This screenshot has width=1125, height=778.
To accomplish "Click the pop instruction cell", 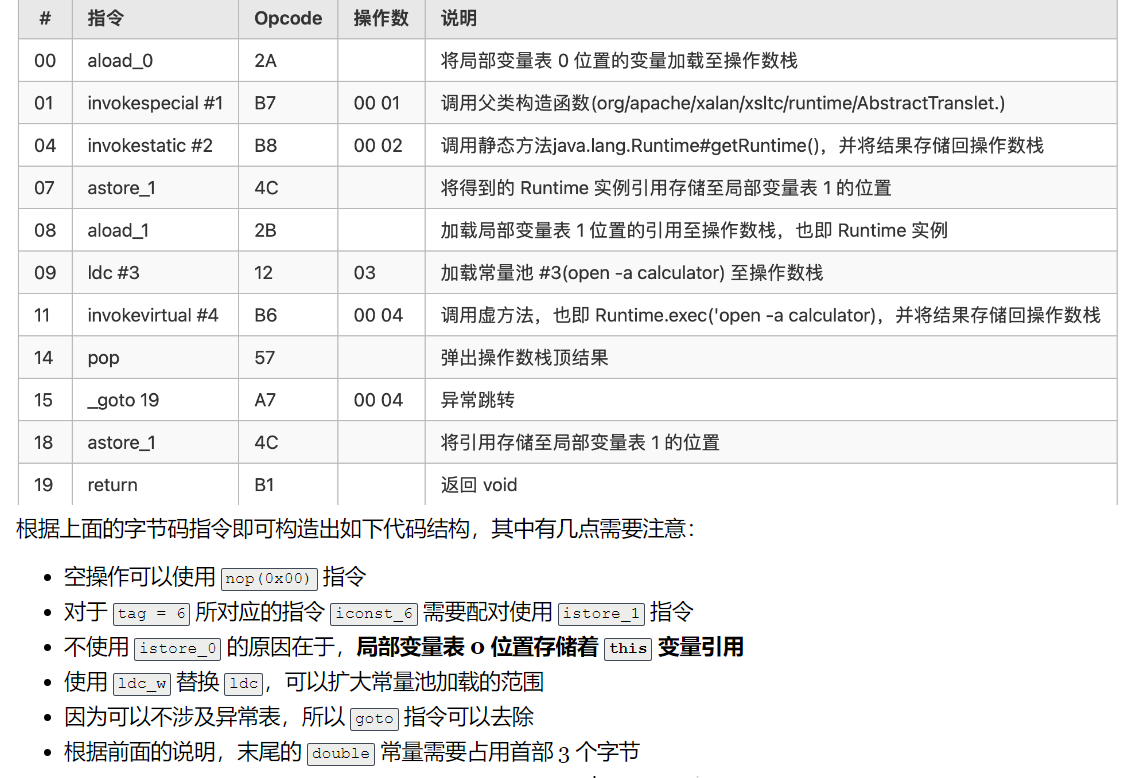I will [103, 357].
